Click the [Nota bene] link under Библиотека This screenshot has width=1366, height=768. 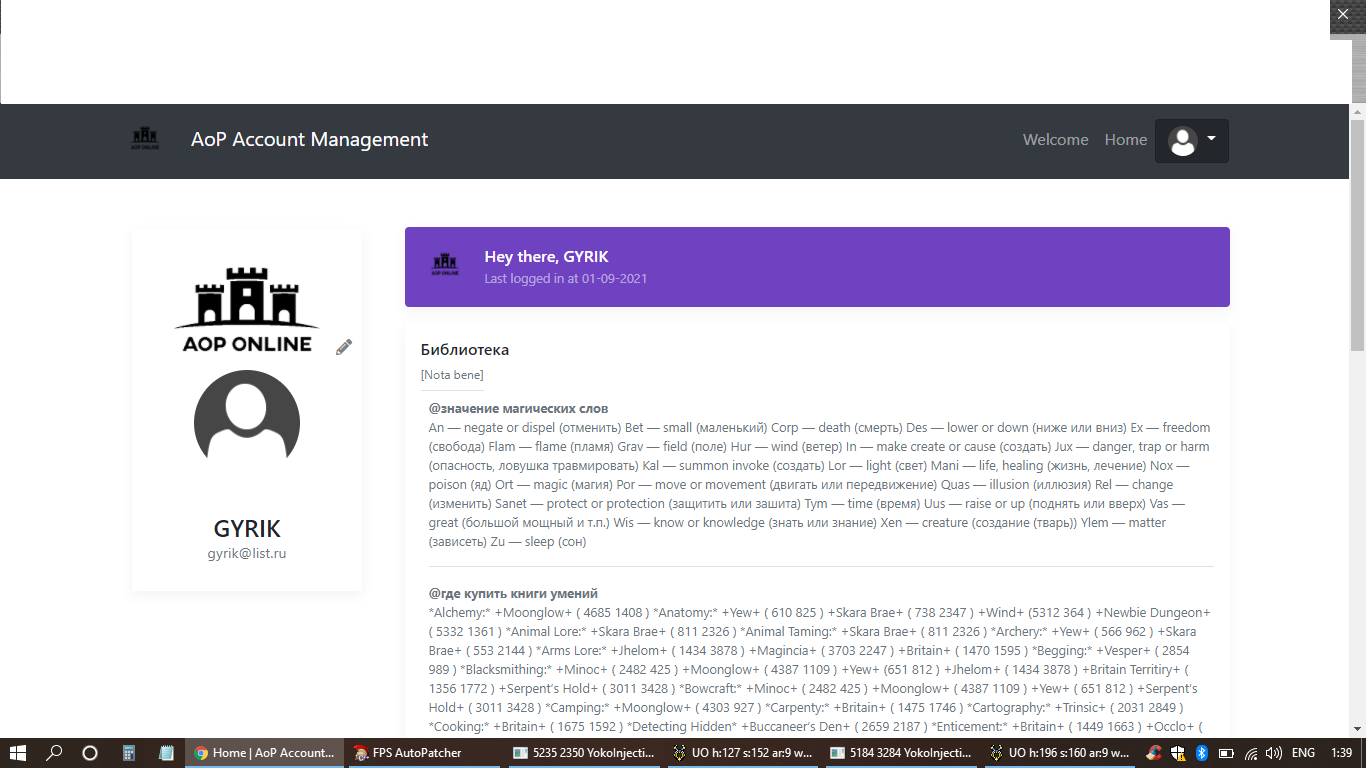(452, 375)
